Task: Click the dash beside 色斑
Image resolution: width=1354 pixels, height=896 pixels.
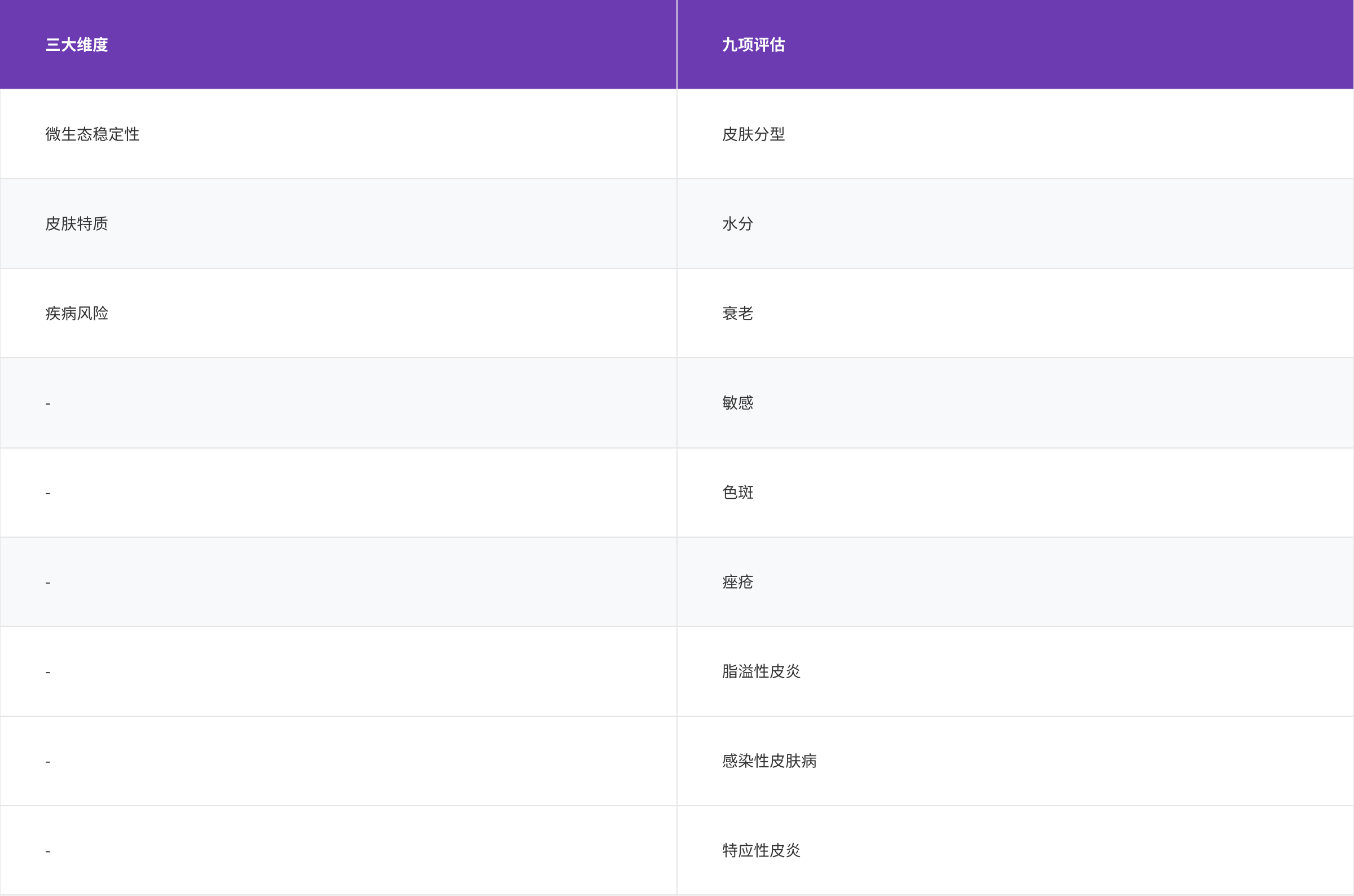Action: [48, 493]
